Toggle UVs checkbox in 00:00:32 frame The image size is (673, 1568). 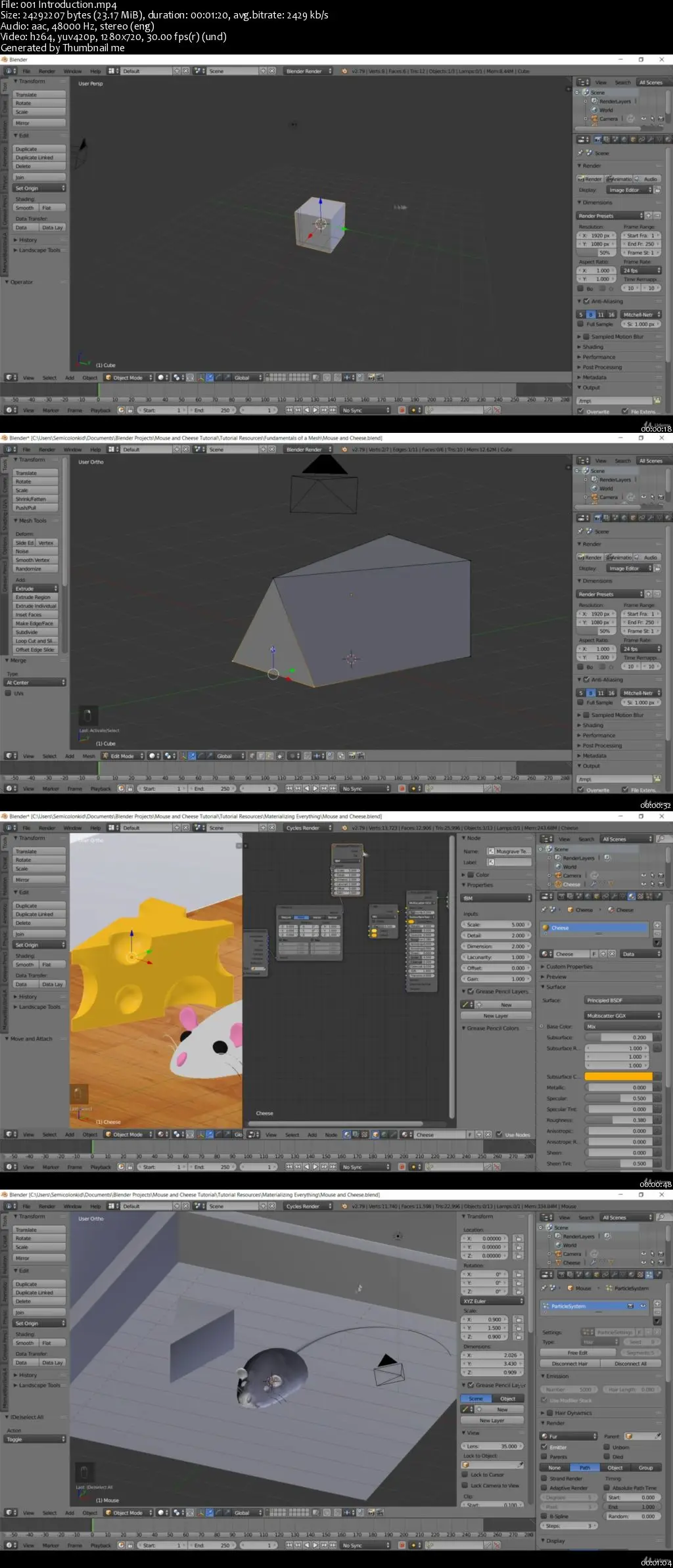[9, 693]
